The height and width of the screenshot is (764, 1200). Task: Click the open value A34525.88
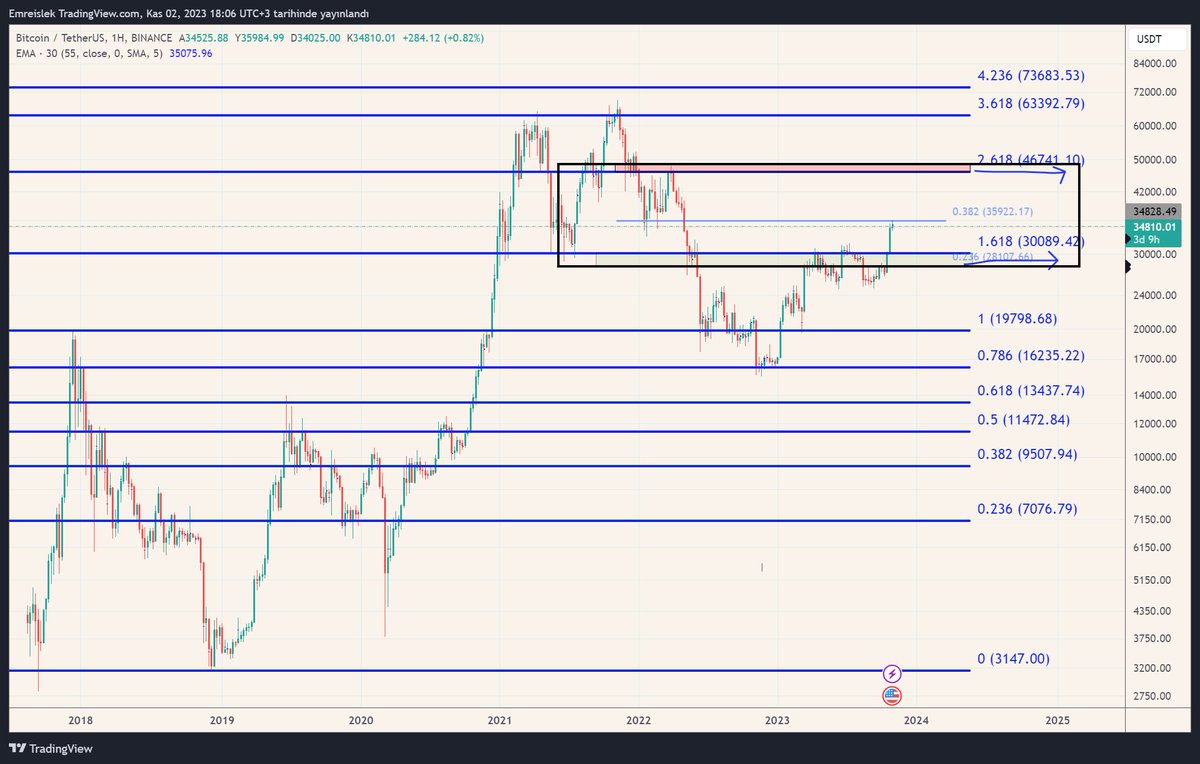pyautogui.click(x=203, y=38)
